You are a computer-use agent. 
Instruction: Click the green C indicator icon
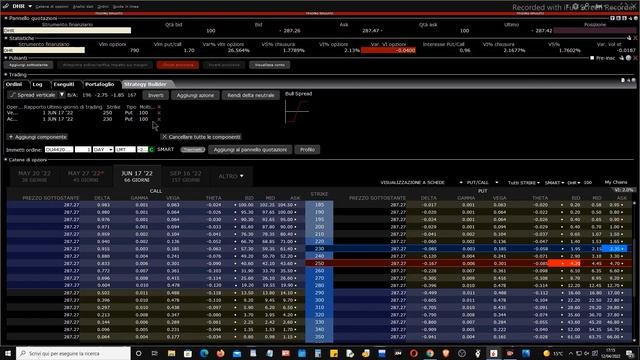(x=151, y=149)
